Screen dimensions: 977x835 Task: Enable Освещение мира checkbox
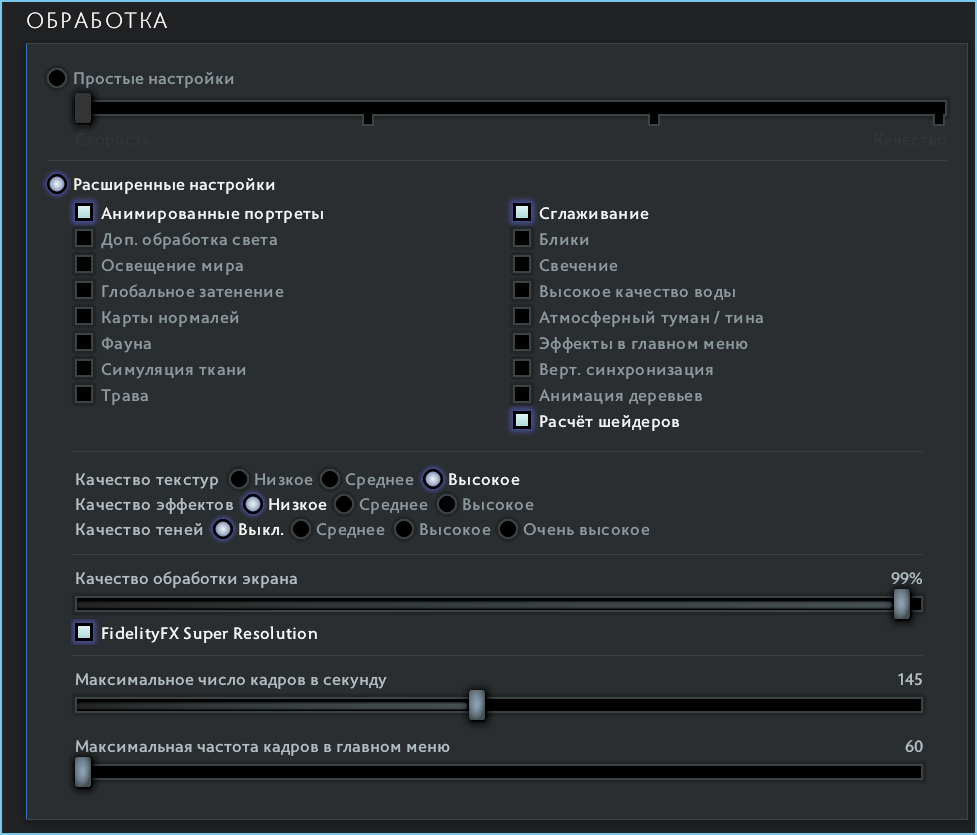point(84,265)
